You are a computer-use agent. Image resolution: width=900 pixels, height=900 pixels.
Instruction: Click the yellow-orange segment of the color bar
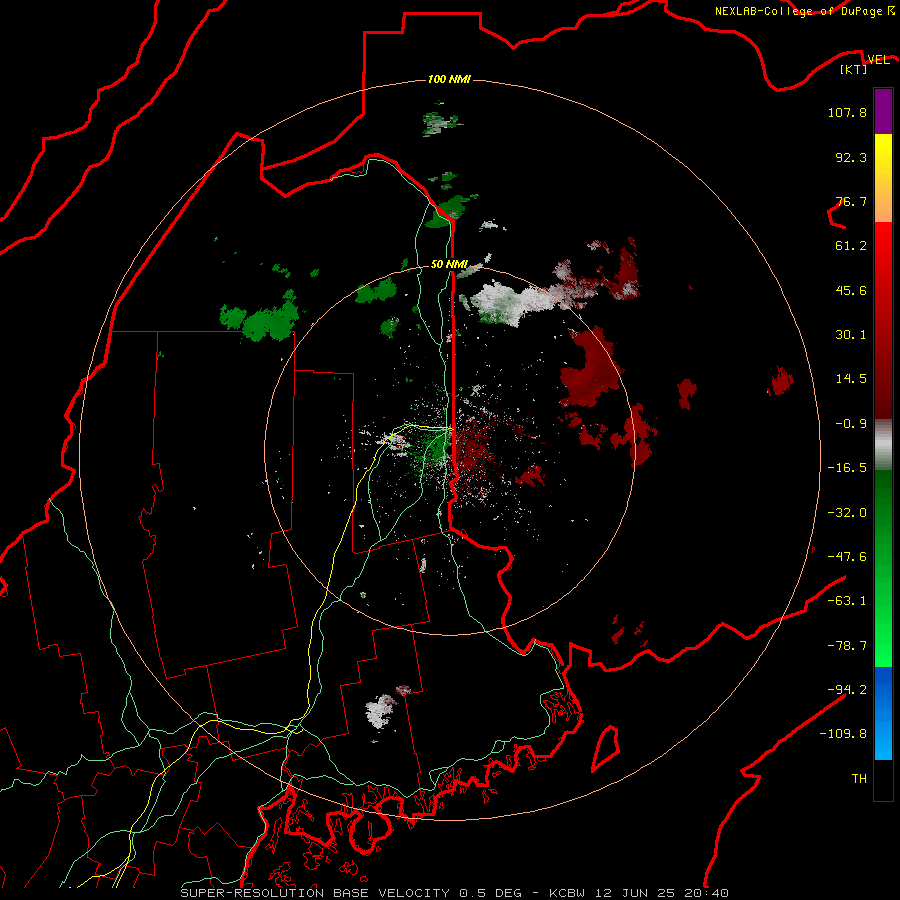883,178
